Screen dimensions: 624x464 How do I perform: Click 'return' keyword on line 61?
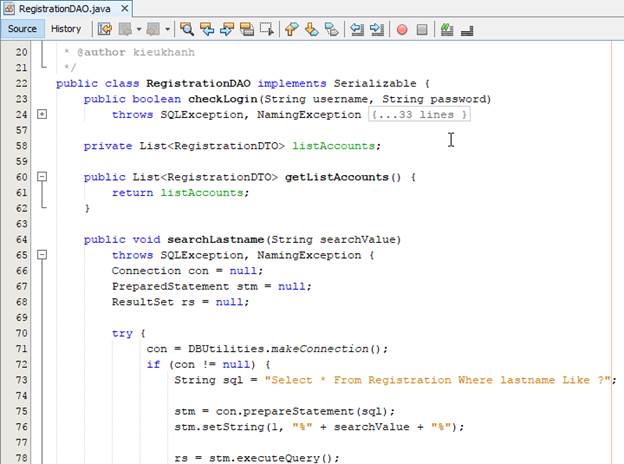(x=133, y=193)
